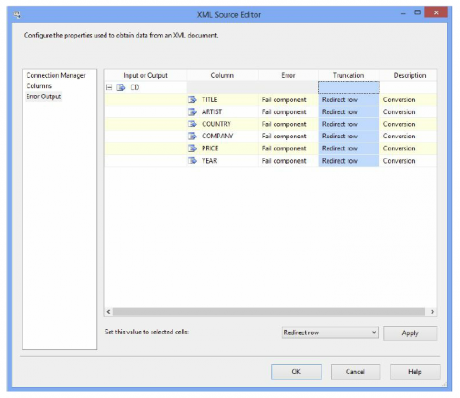Select the Error cell for PRICE
The height and width of the screenshot is (398, 460).
(x=288, y=148)
